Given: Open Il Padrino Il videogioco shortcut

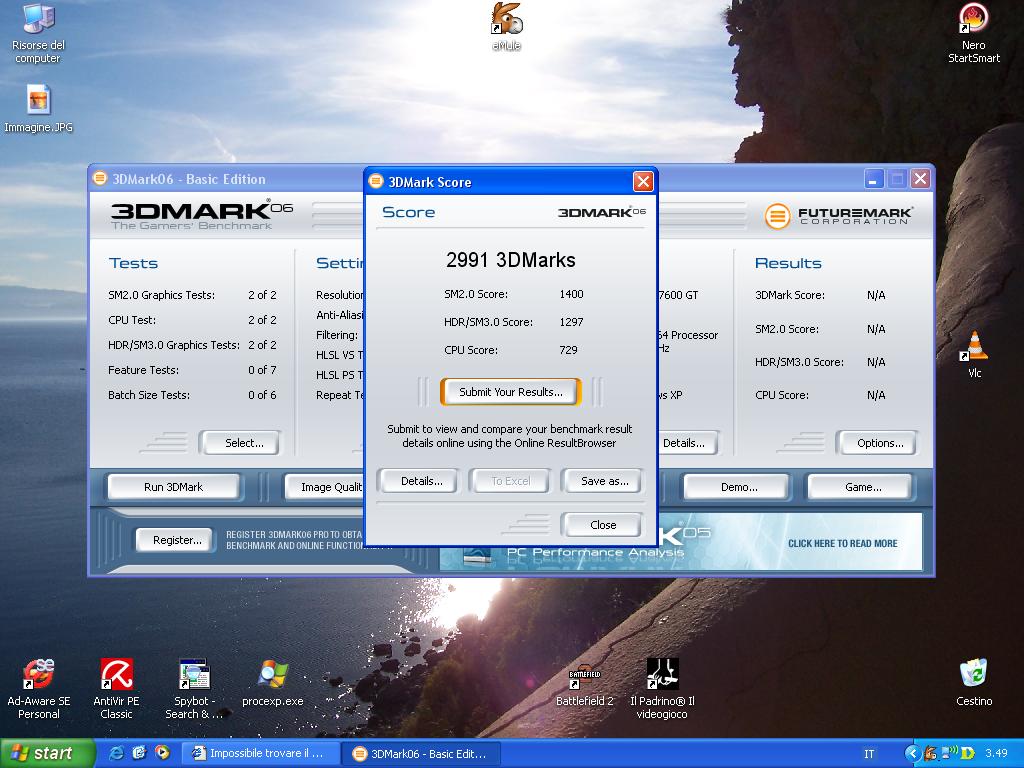Looking at the screenshot, I should click(662, 688).
